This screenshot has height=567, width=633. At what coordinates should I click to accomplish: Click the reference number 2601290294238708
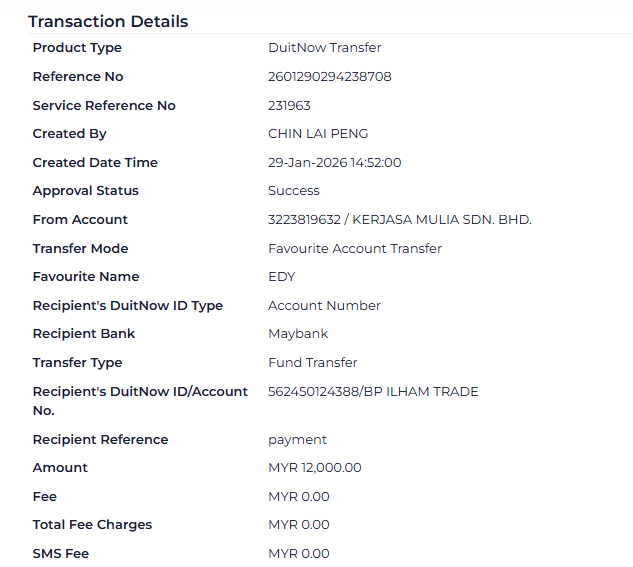click(x=329, y=77)
